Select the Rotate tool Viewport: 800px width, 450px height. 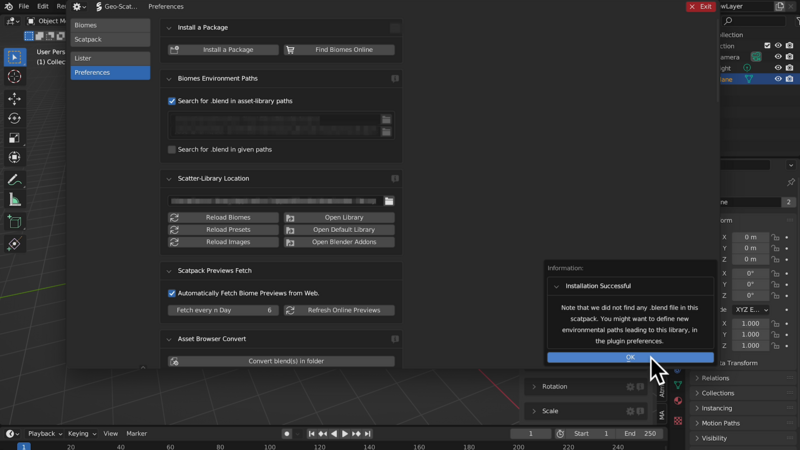click(14, 118)
